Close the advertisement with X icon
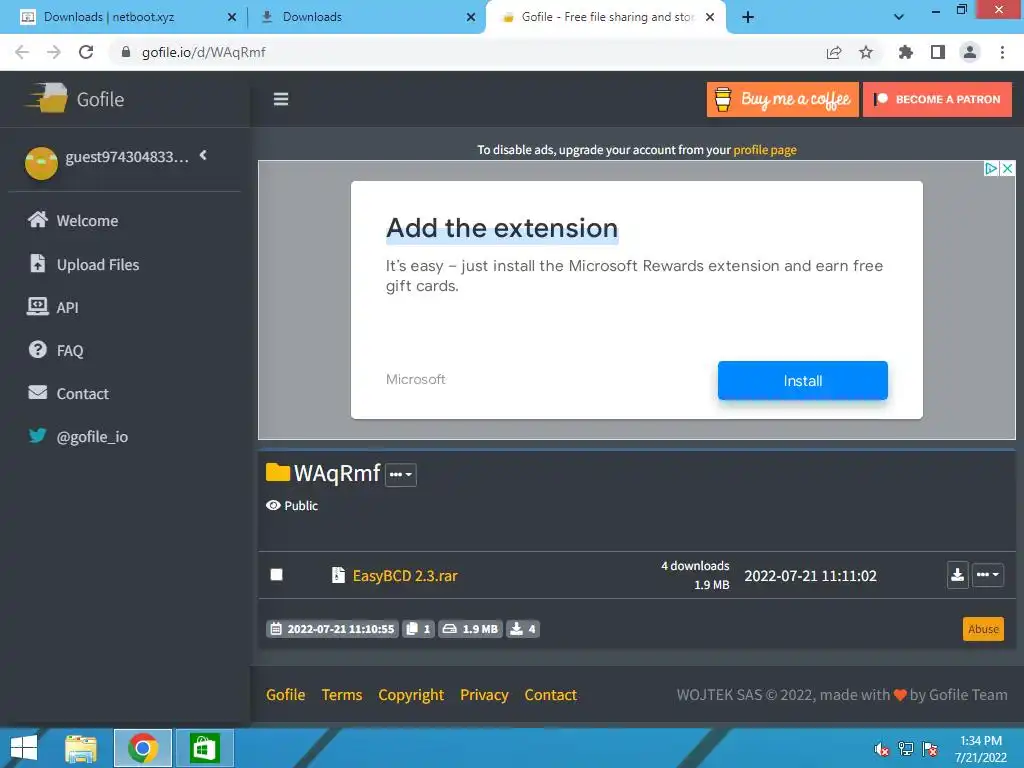The image size is (1024, 768). coord(1008,168)
